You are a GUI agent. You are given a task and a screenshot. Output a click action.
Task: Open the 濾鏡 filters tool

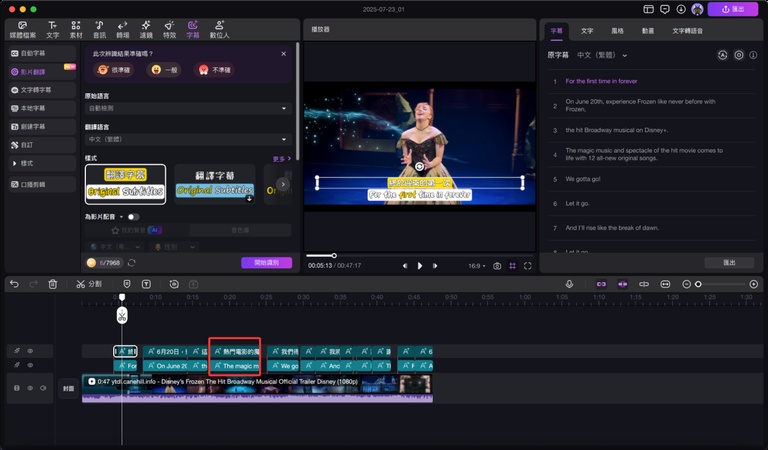coord(146,29)
